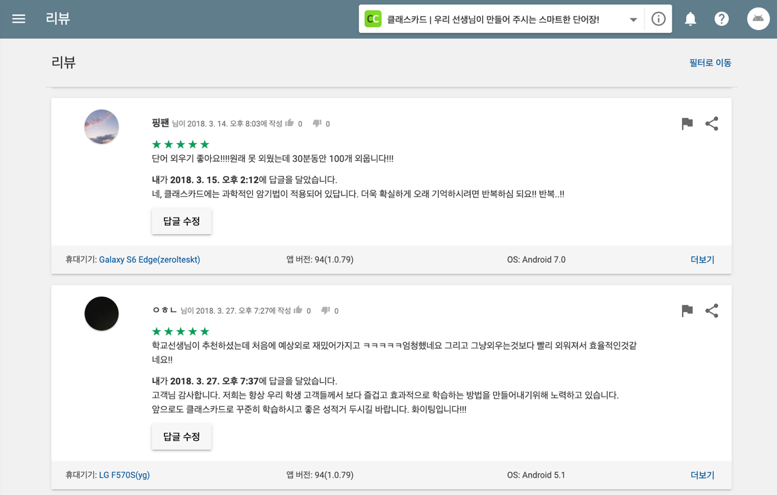Image resolution: width=777 pixels, height=495 pixels.
Task: Flag the first review by 핑팬
Action: [x=687, y=123]
